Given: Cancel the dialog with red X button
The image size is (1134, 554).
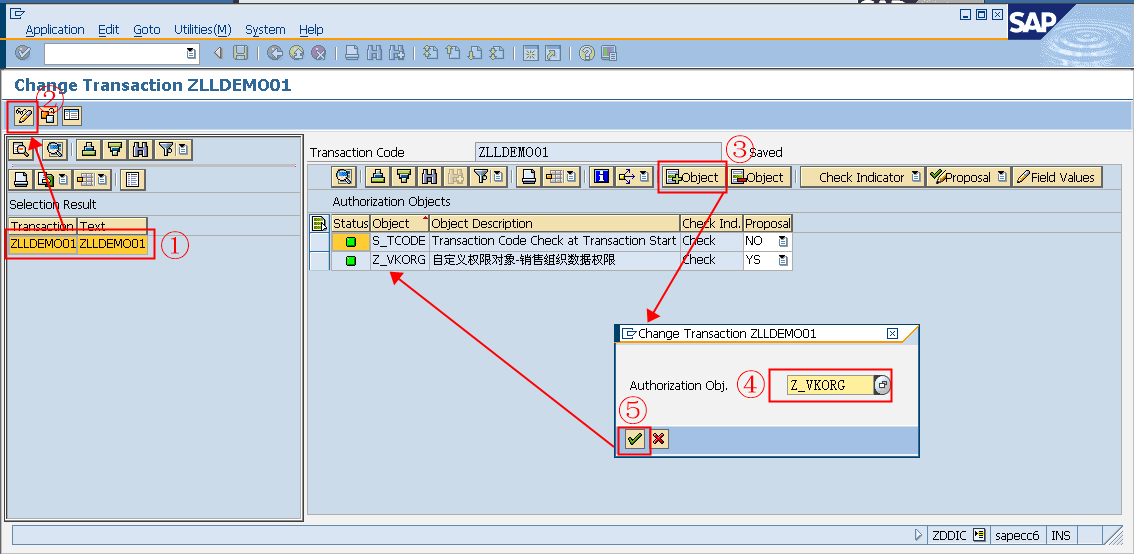Looking at the screenshot, I should (658, 438).
